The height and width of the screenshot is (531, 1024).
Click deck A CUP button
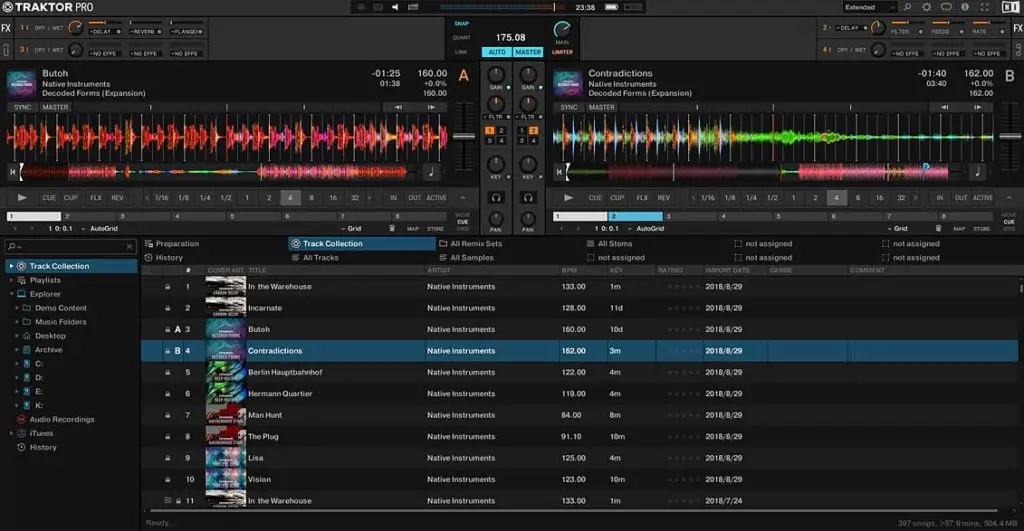pyautogui.click(x=71, y=198)
